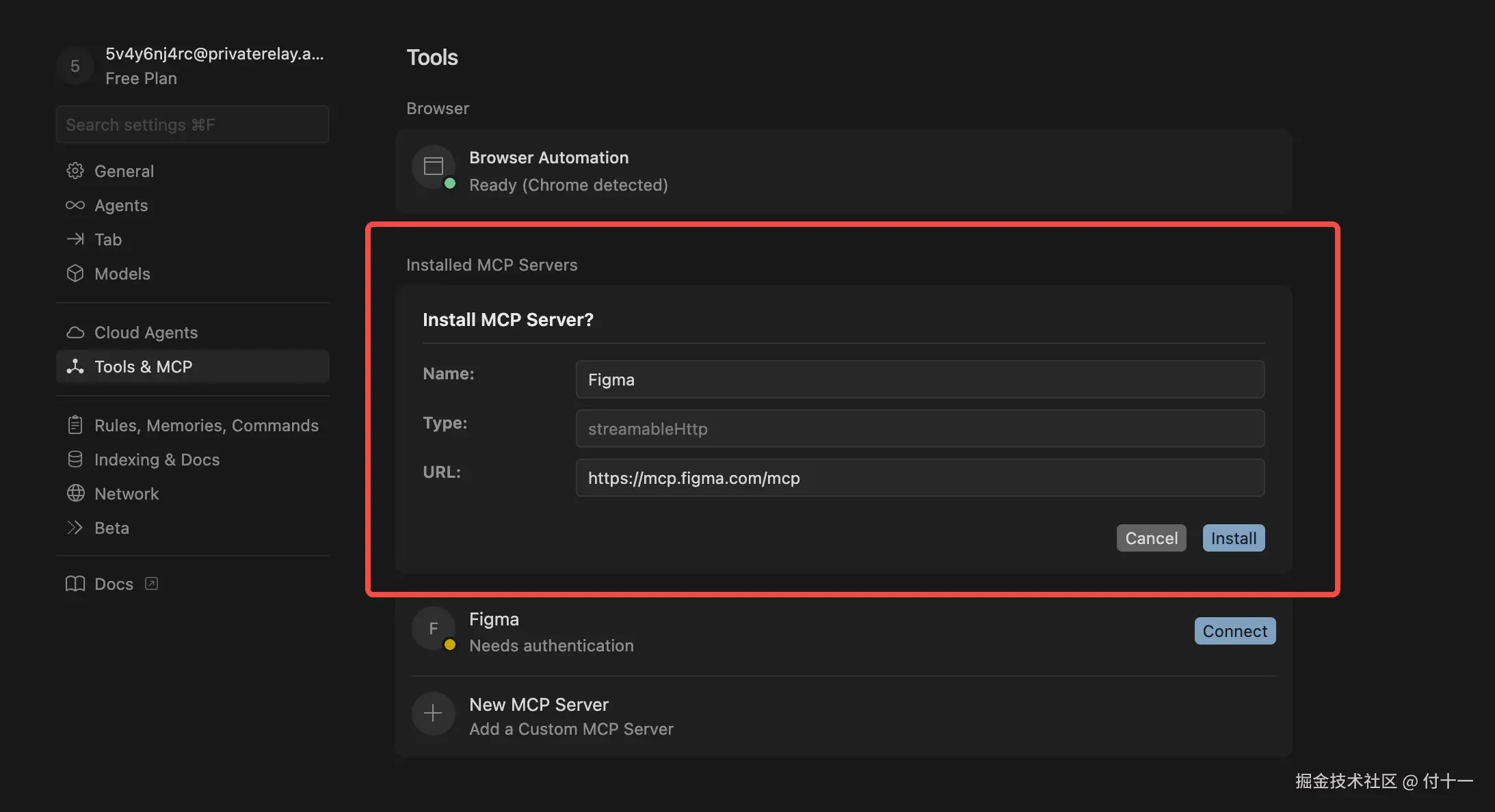1495x812 pixels.
Task: Focus the Search settings field
Action: [192, 124]
